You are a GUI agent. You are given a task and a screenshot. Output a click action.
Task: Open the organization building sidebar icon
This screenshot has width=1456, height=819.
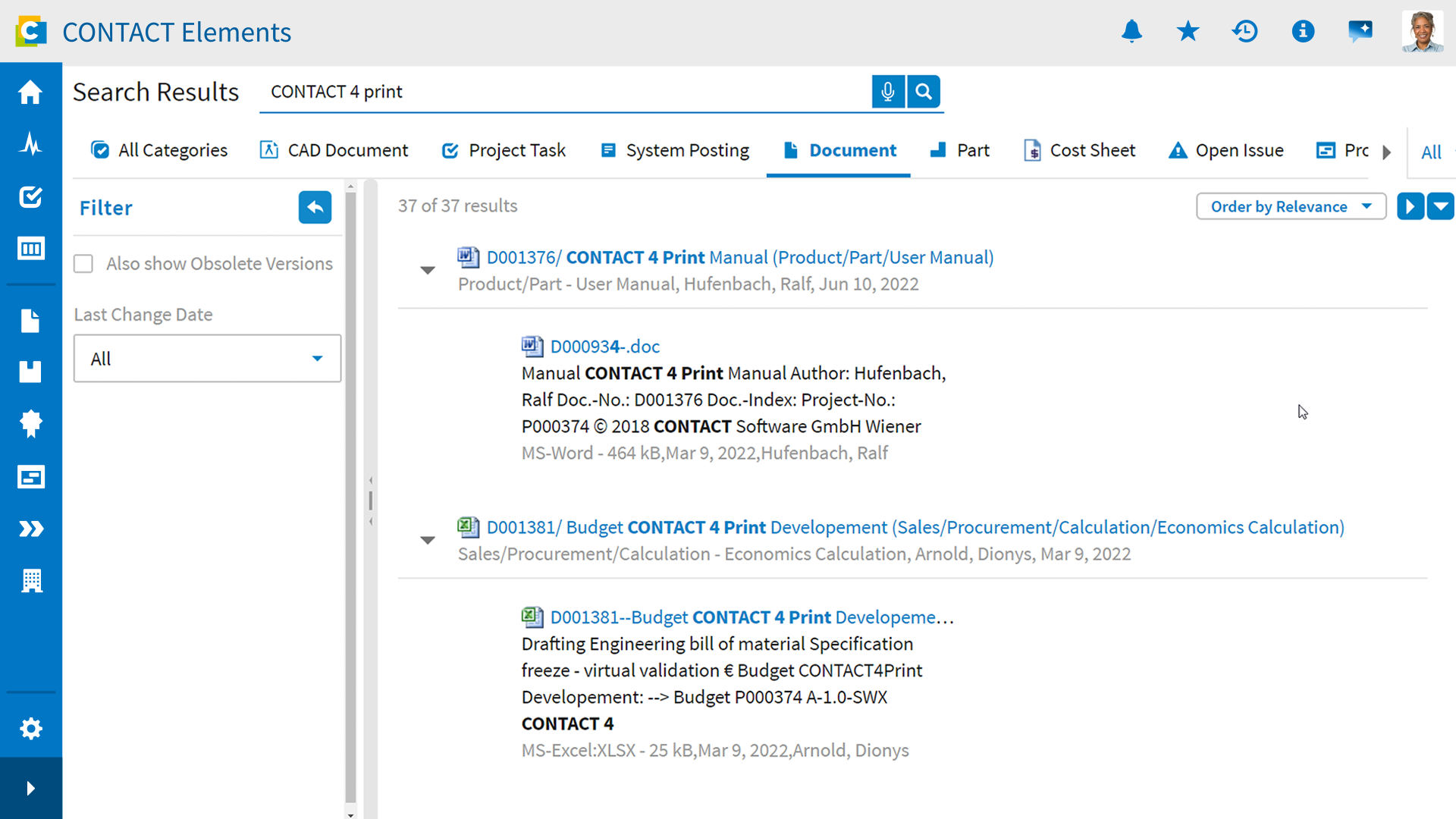tap(31, 580)
